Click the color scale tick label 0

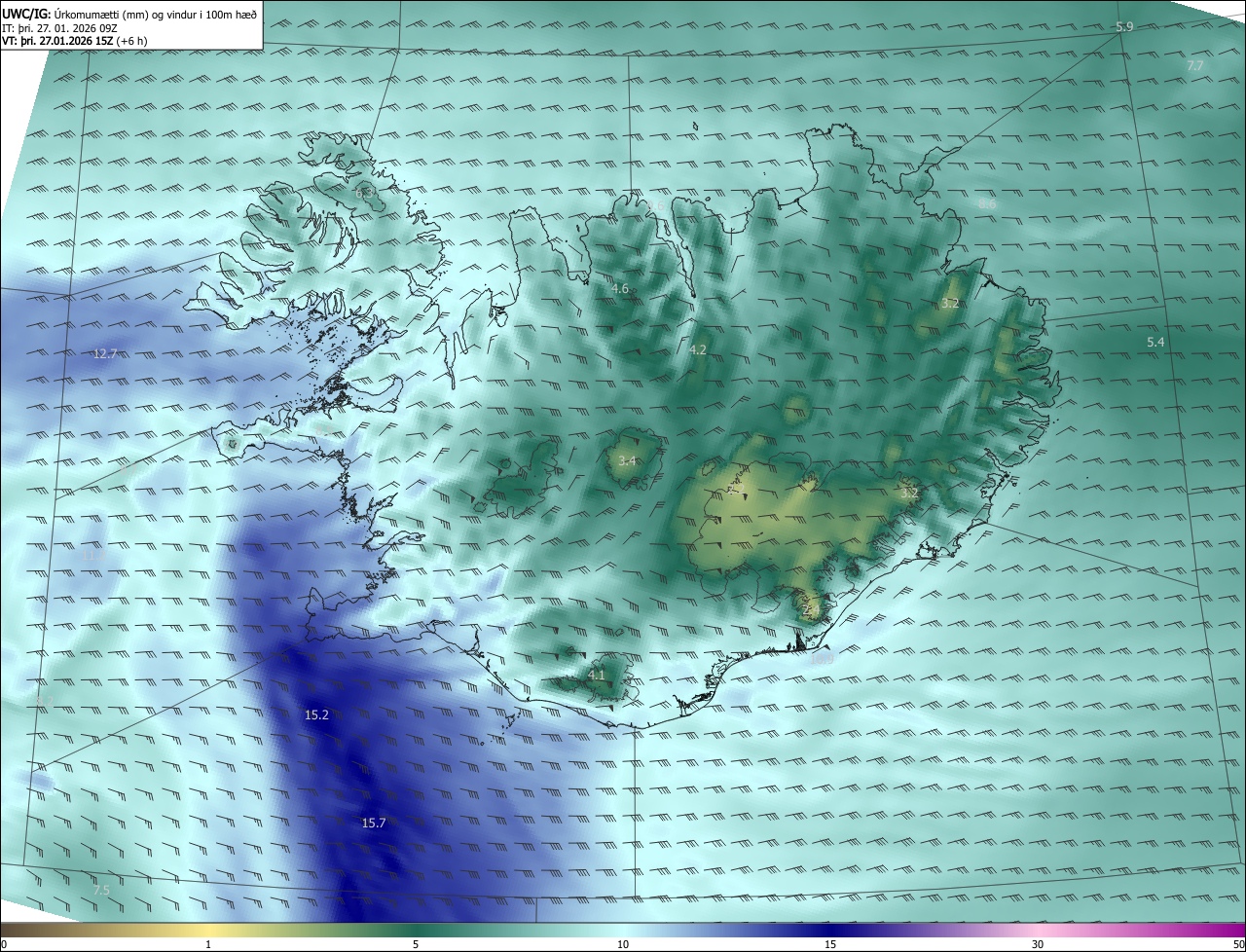tap(4, 944)
